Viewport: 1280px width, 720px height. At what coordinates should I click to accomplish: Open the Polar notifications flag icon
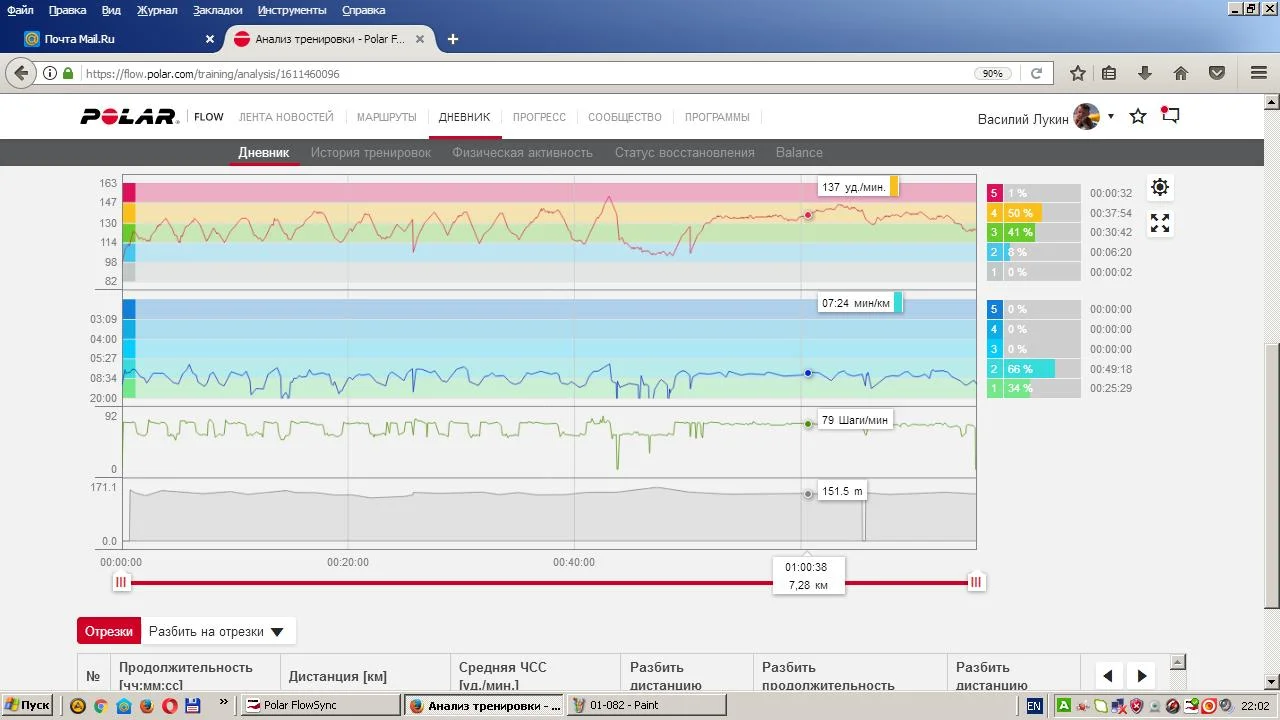pyautogui.click(x=1170, y=116)
